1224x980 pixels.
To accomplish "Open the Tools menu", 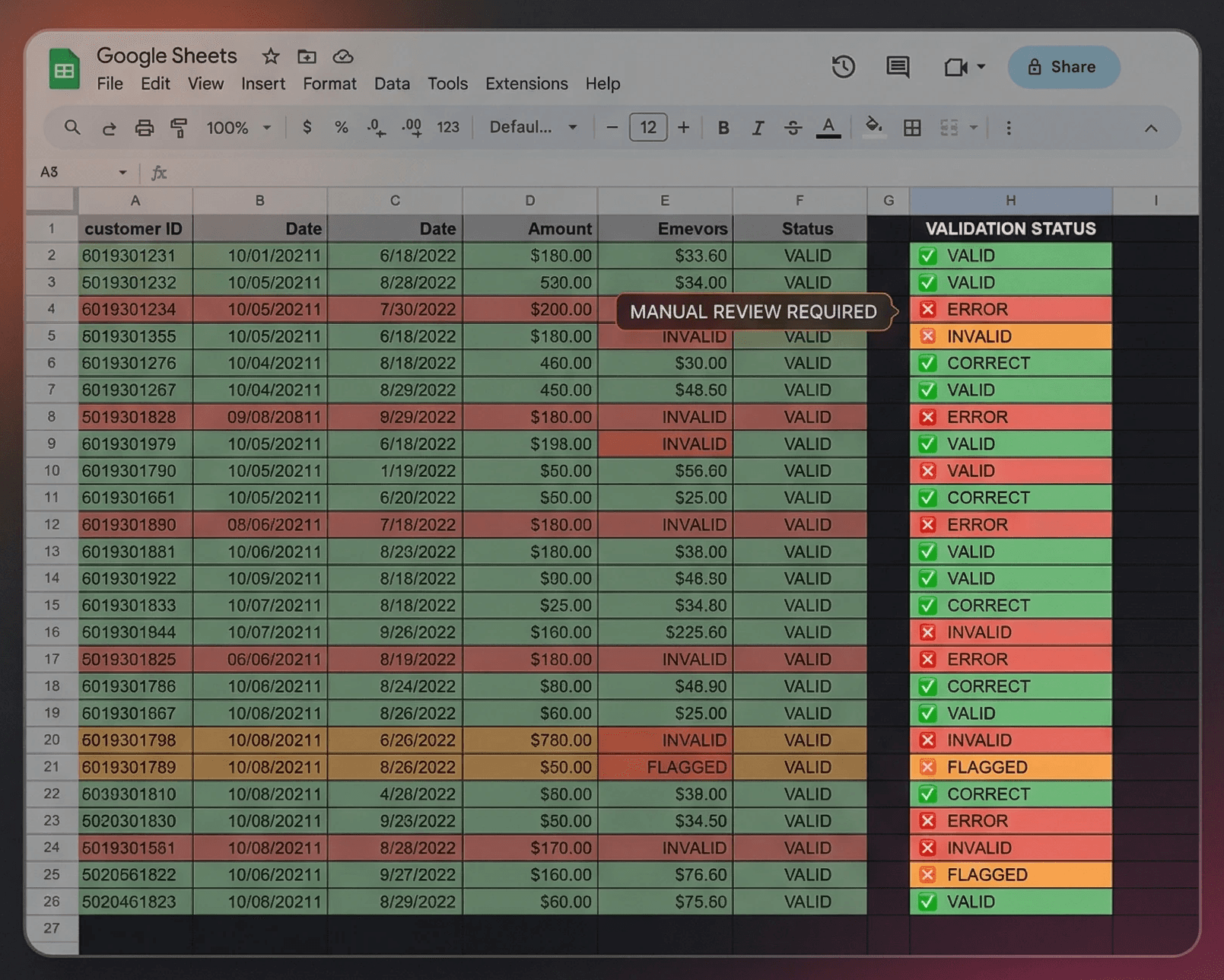I will coord(447,84).
